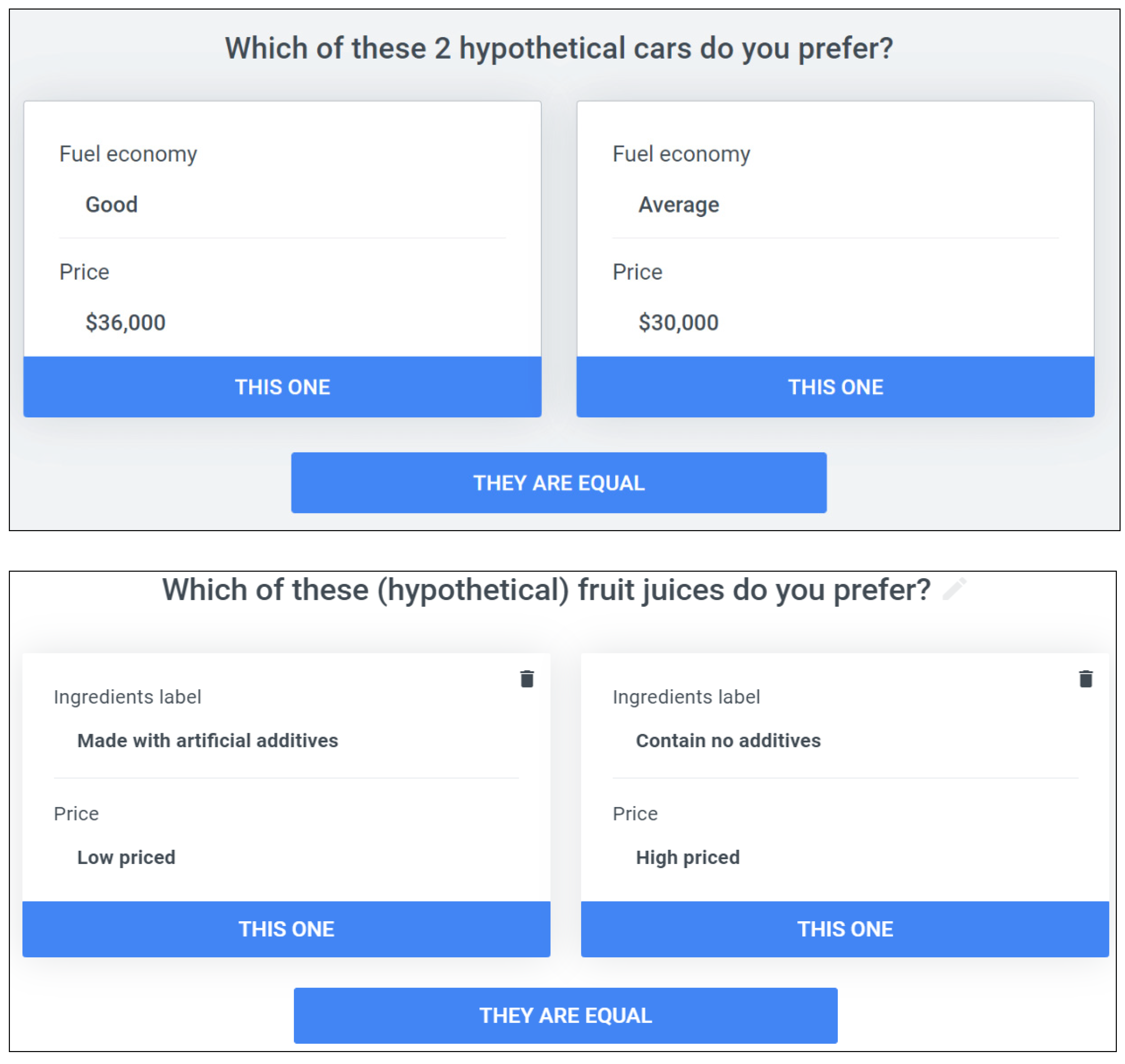The height and width of the screenshot is (1064, 1125).
Task: Choose the $36,000 car with THIS ONE
Action: click(x=282, y=387)
